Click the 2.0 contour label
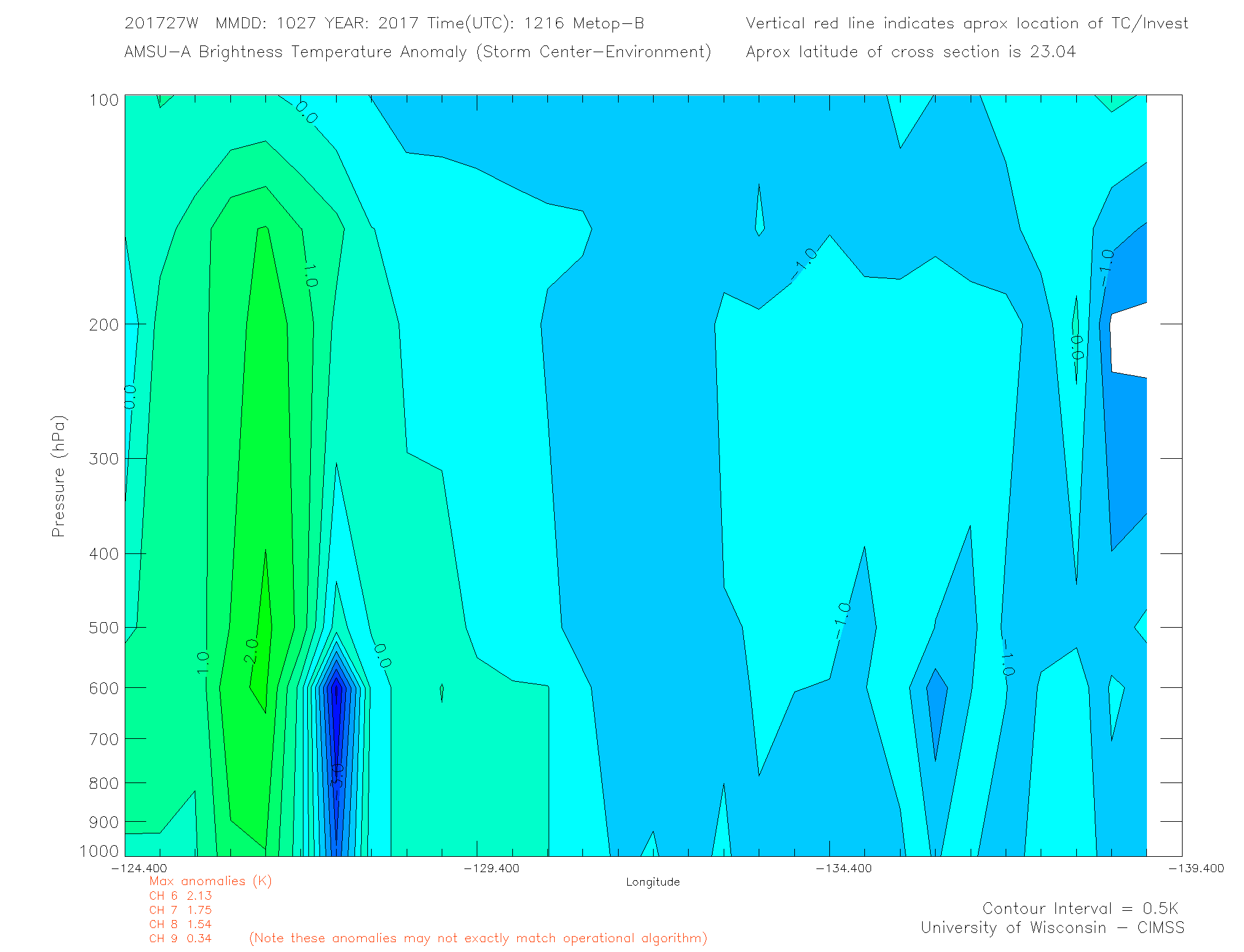The image size is (1244, 952). click(x=251, y=651)
